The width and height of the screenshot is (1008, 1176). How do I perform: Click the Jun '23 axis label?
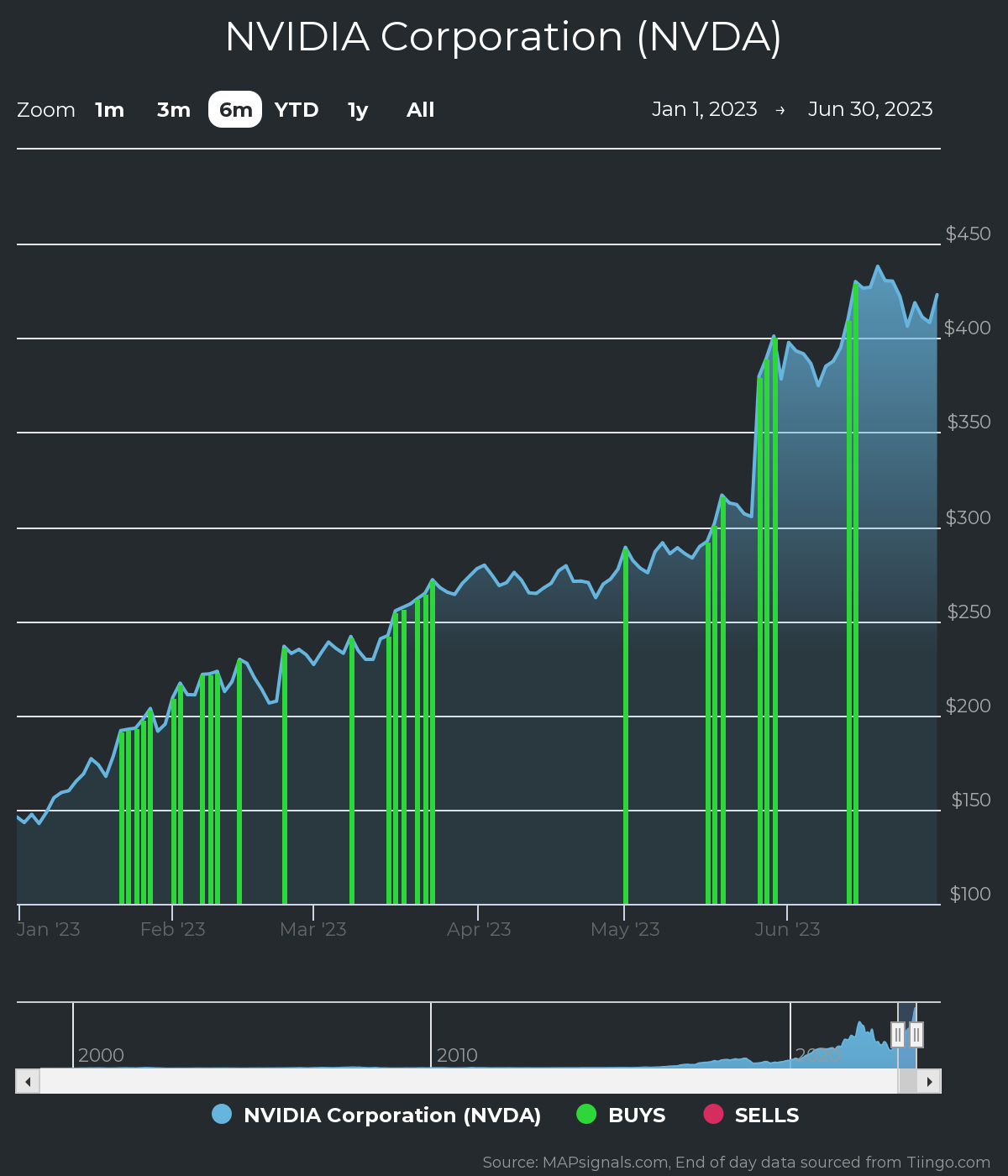coord(787,929)
